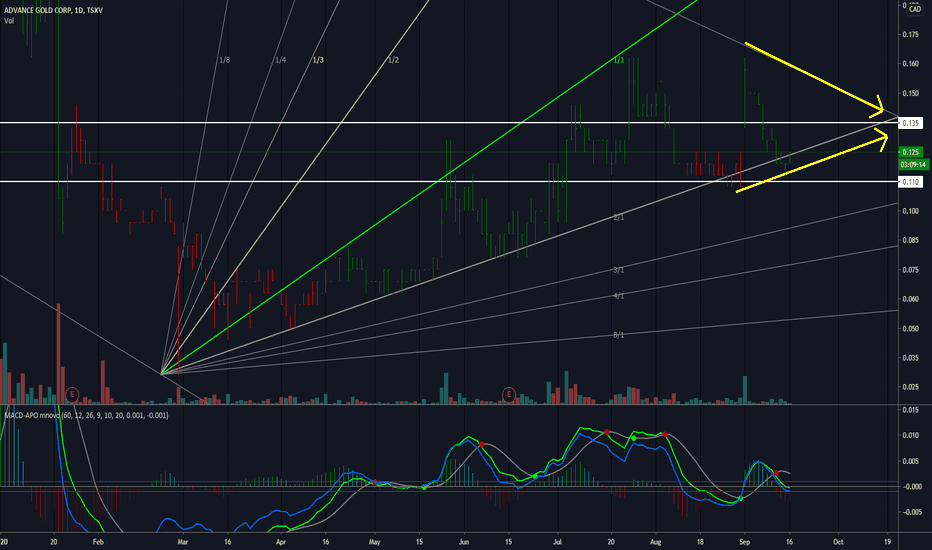Click the red MACD signal dot near July 20

606,432
